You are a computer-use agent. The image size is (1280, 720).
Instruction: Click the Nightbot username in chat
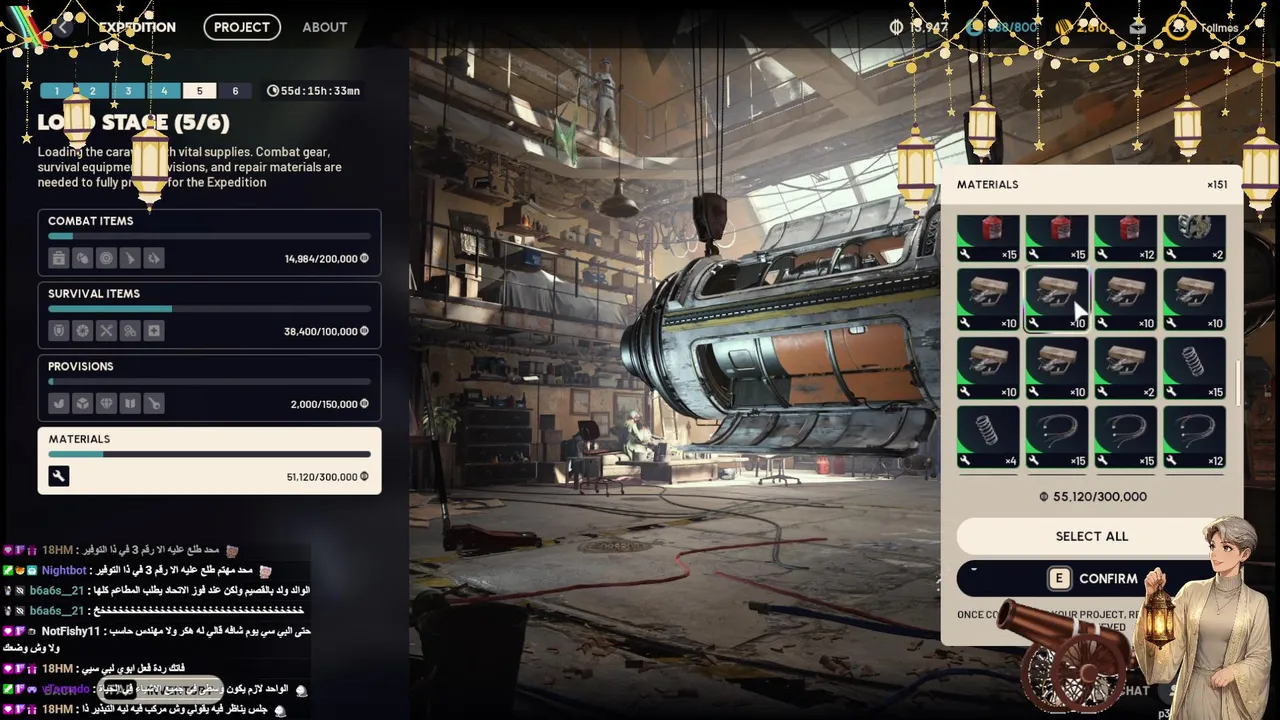pos(64,570)
